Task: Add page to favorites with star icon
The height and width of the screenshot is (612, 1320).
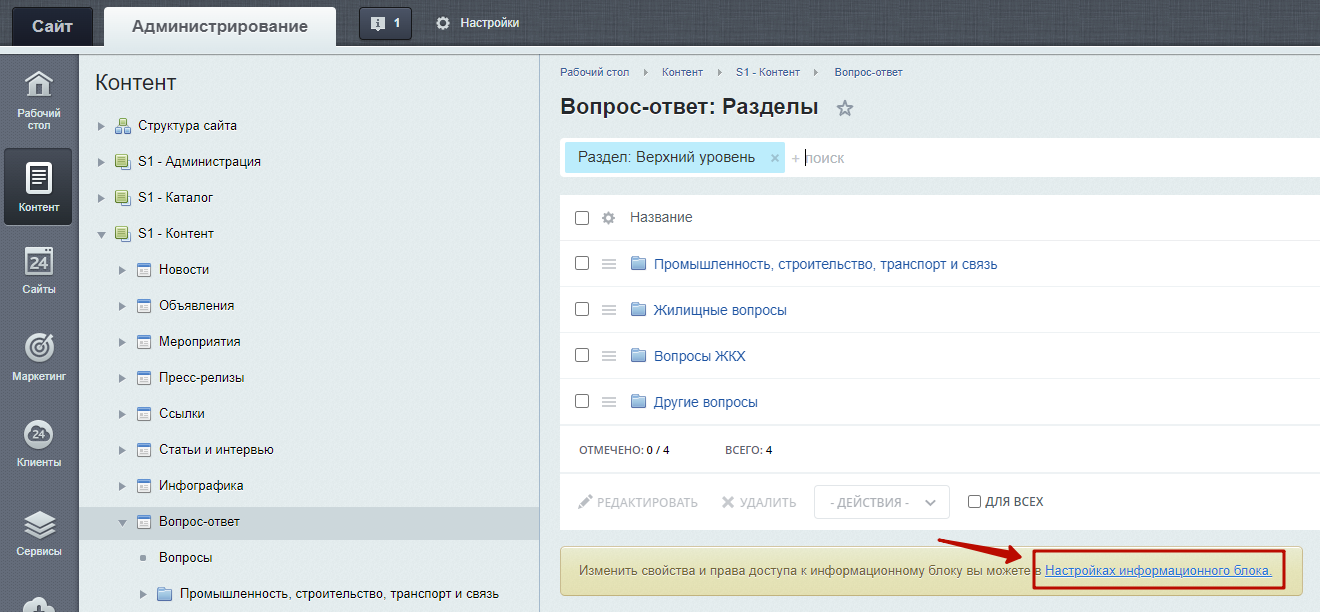Action: (x=845, y=108)
